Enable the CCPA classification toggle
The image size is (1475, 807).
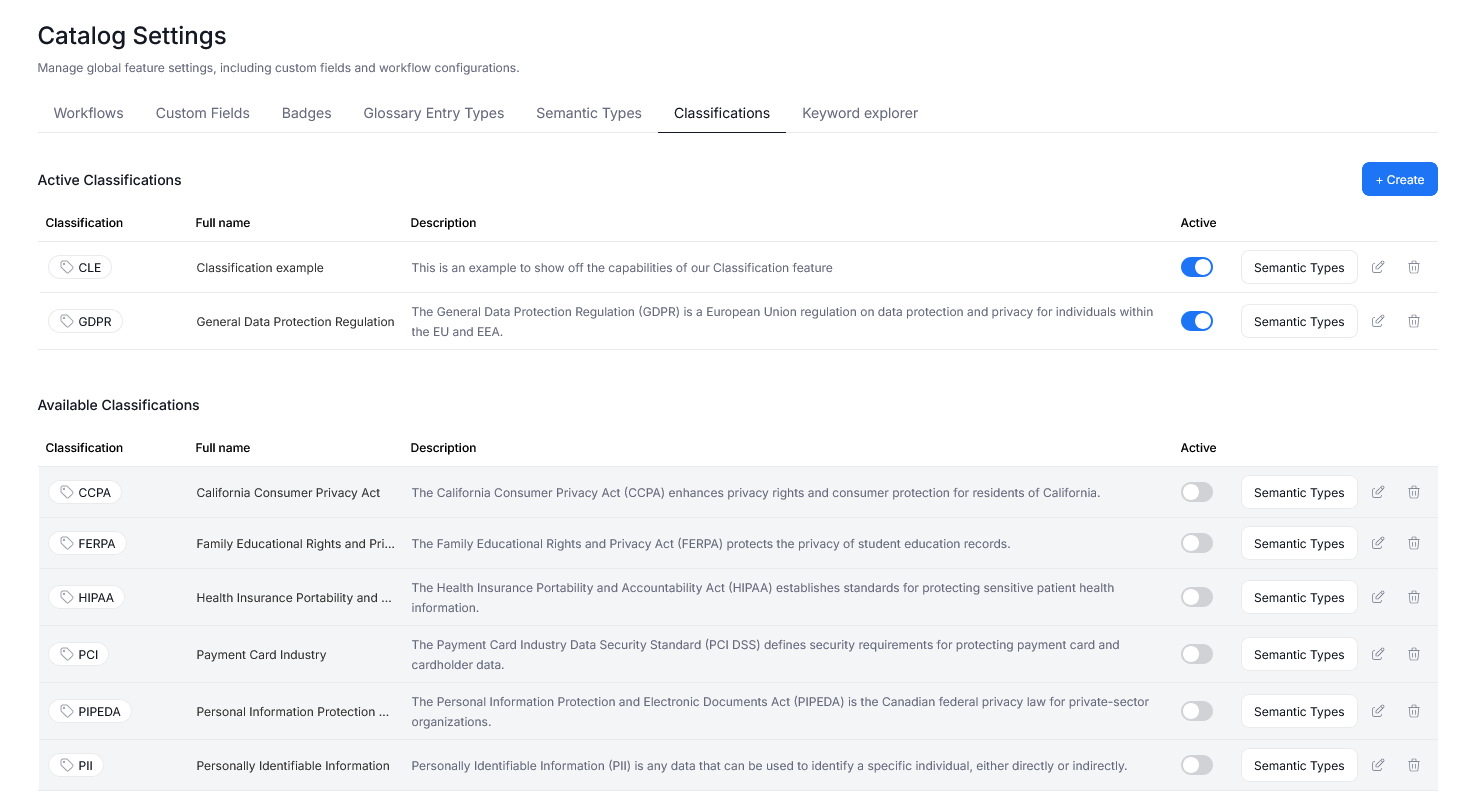click(x=1196, y=492)
